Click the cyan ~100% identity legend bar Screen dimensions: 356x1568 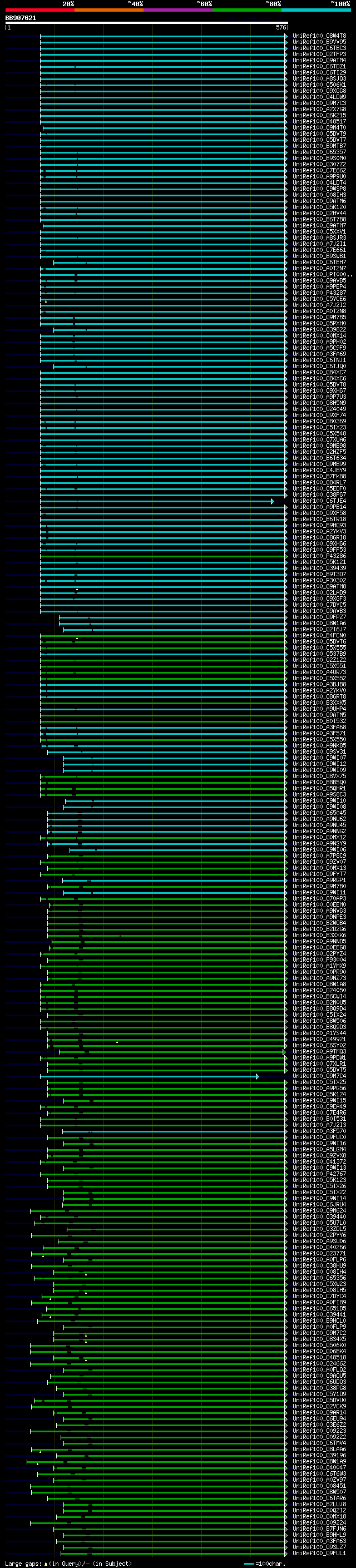(x=316, y=10)
